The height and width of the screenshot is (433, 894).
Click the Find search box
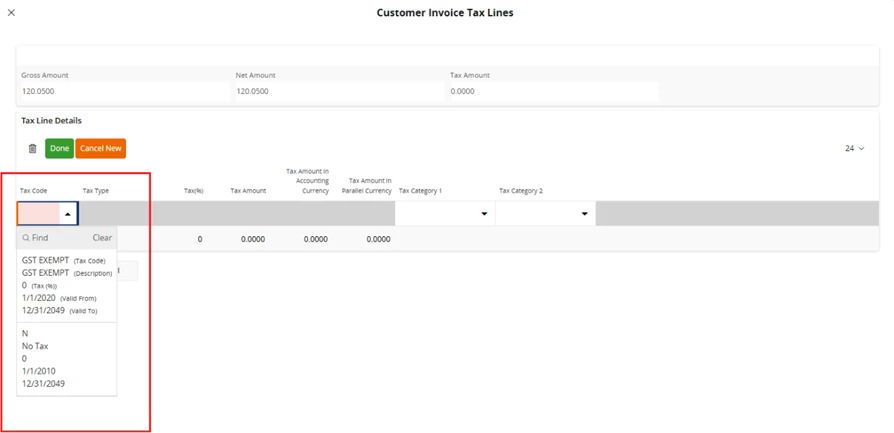click(54, 237)
